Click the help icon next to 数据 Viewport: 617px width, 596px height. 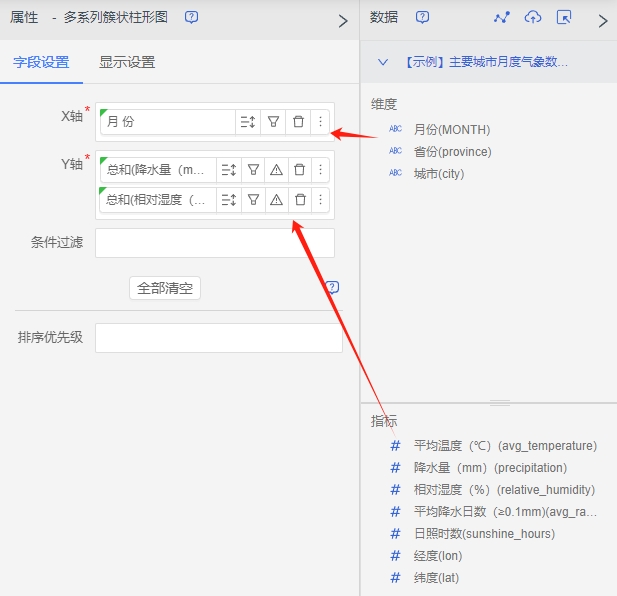click(422, 18)
